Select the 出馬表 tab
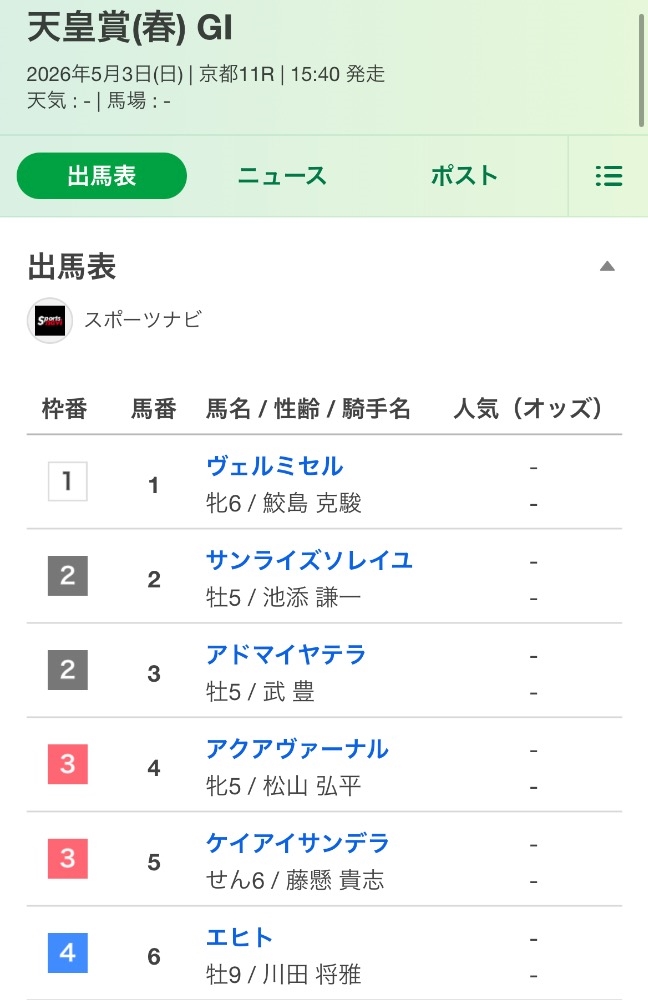Viewport: 648px width, 1000px height. 101,175
